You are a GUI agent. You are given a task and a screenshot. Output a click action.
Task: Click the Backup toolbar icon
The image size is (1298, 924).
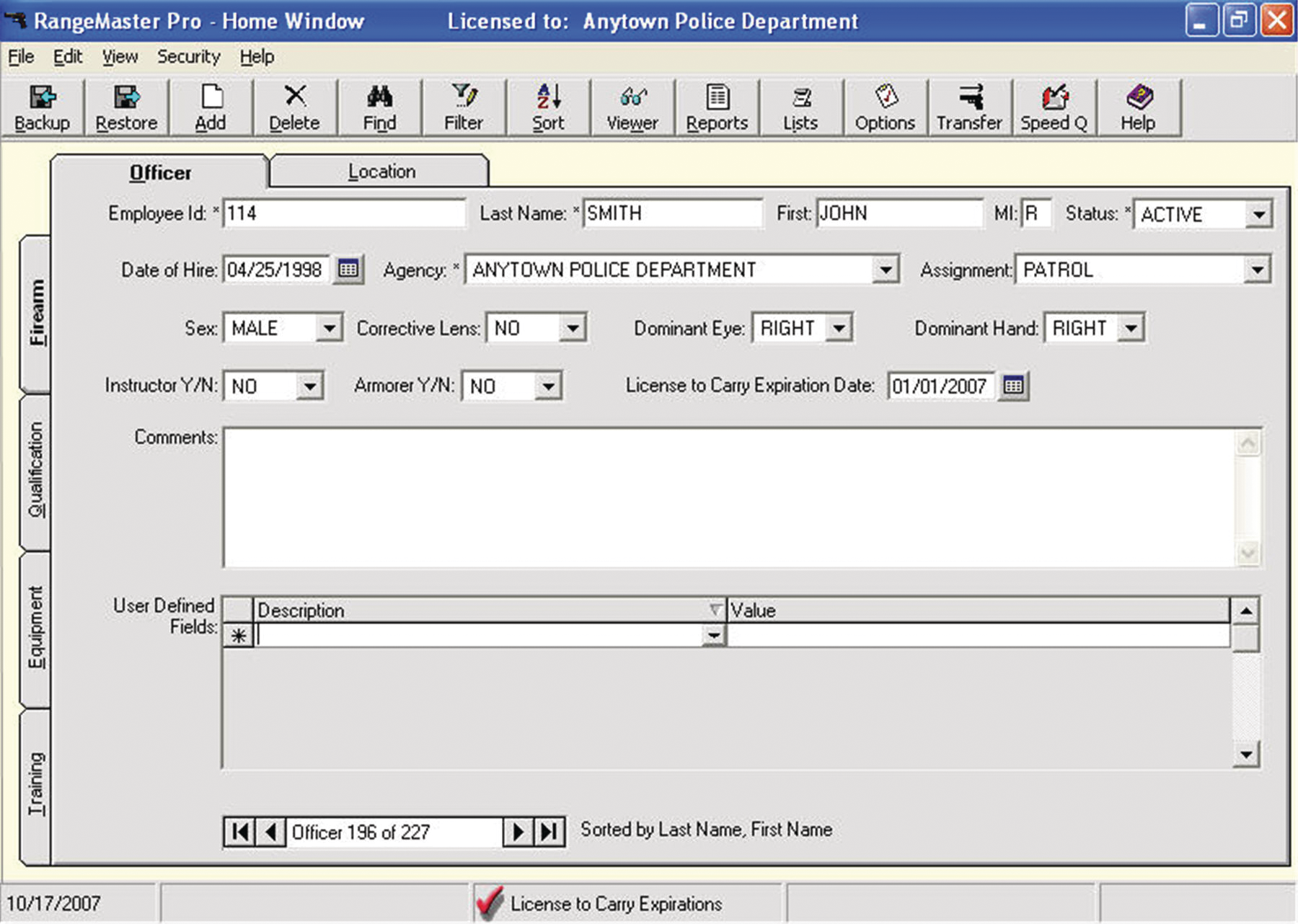[x=43, y=107]
